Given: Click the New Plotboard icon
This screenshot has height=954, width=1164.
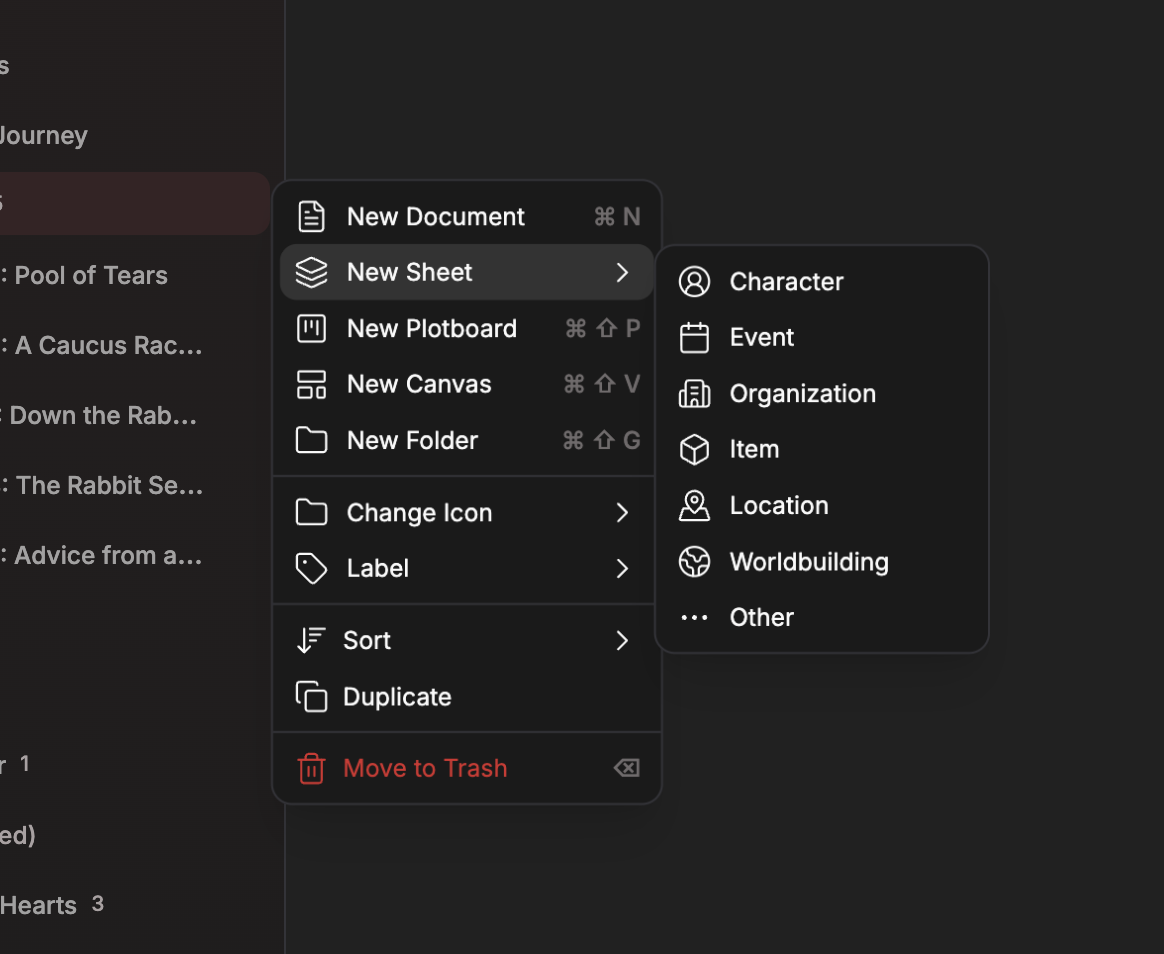Looking at the screenshot, I should [x=311, y=328].
